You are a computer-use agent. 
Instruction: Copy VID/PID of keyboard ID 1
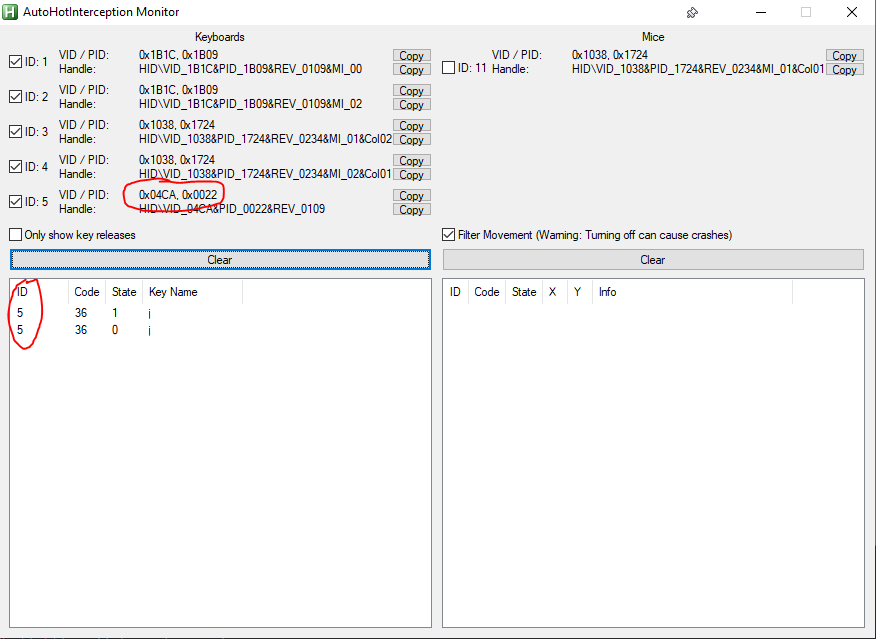tap(411, 55)
